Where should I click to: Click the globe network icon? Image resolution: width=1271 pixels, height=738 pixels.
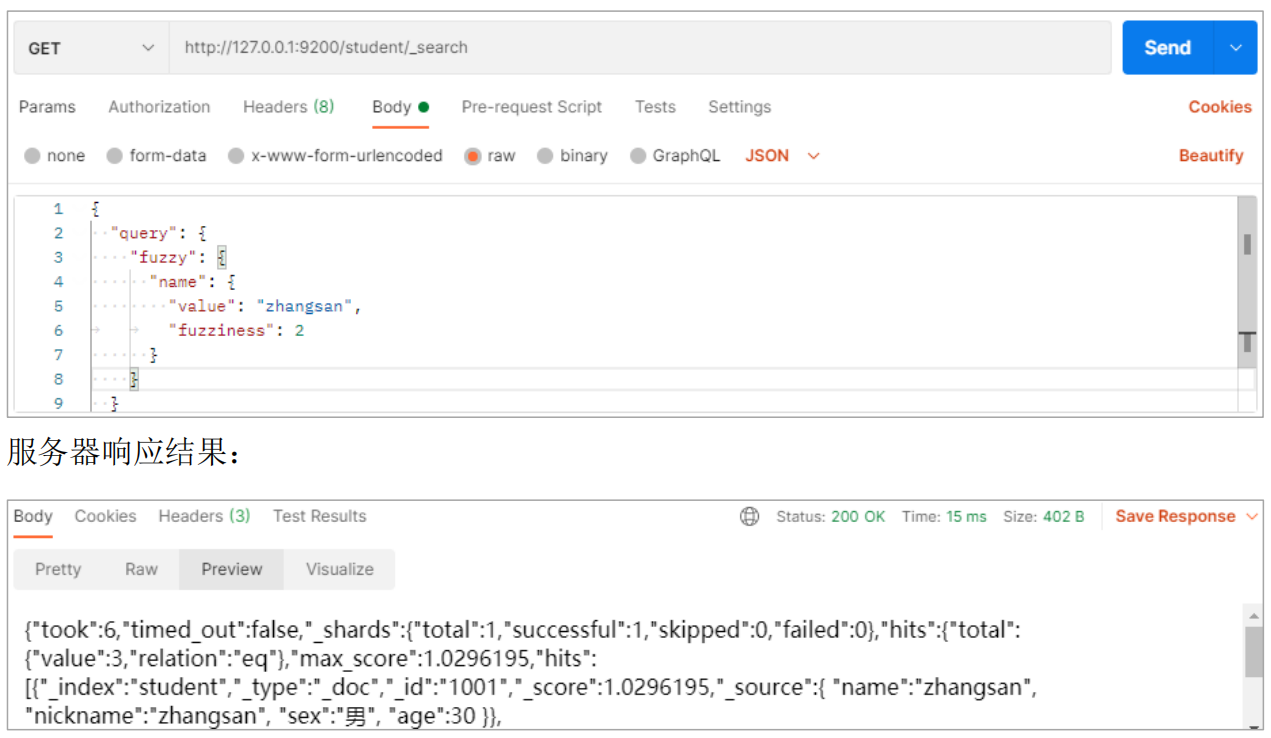749,517
